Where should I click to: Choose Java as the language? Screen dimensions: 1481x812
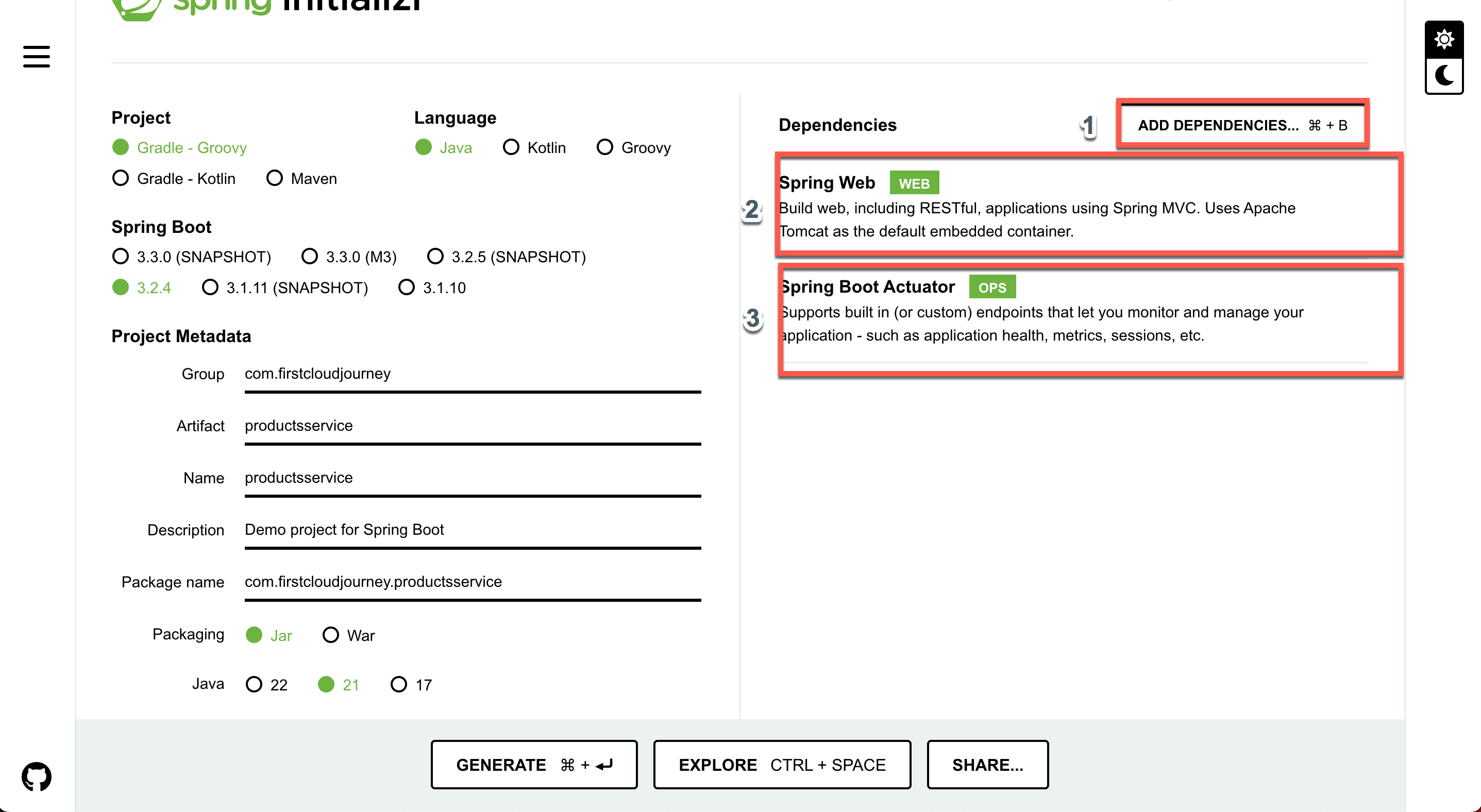[x=443, y=148]
